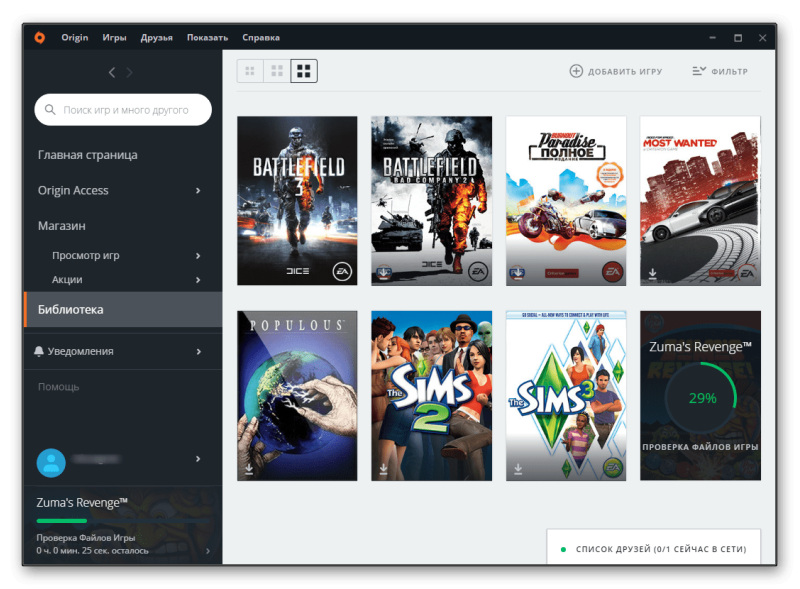The image size is (800, 589).
Task: Click download badge on Burnout Paradise cover
Action: click(x=517, y=273)
